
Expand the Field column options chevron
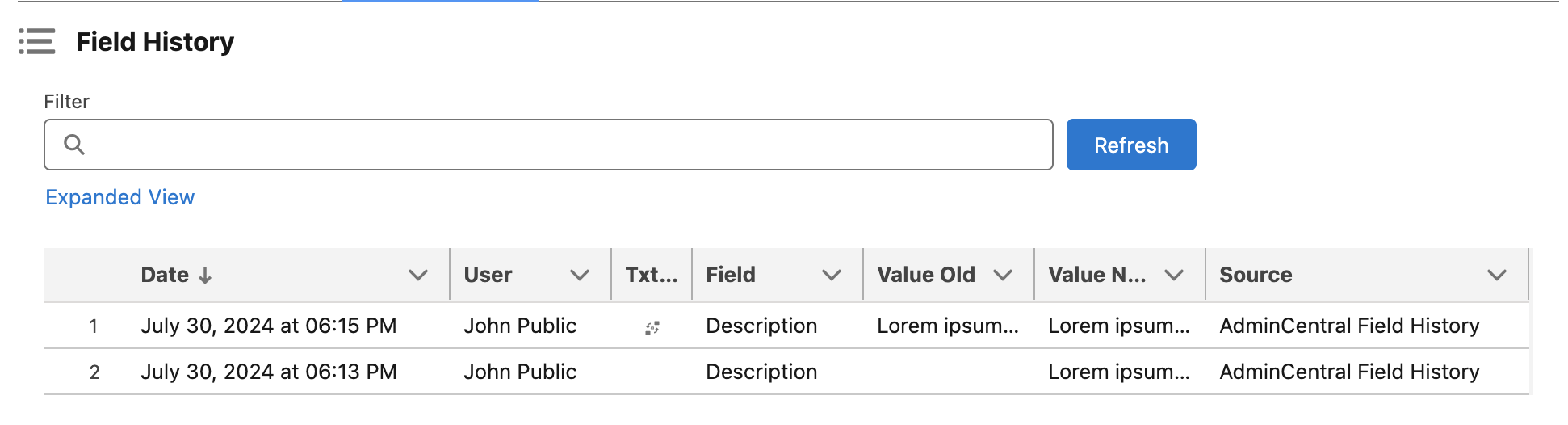(832, 276)
